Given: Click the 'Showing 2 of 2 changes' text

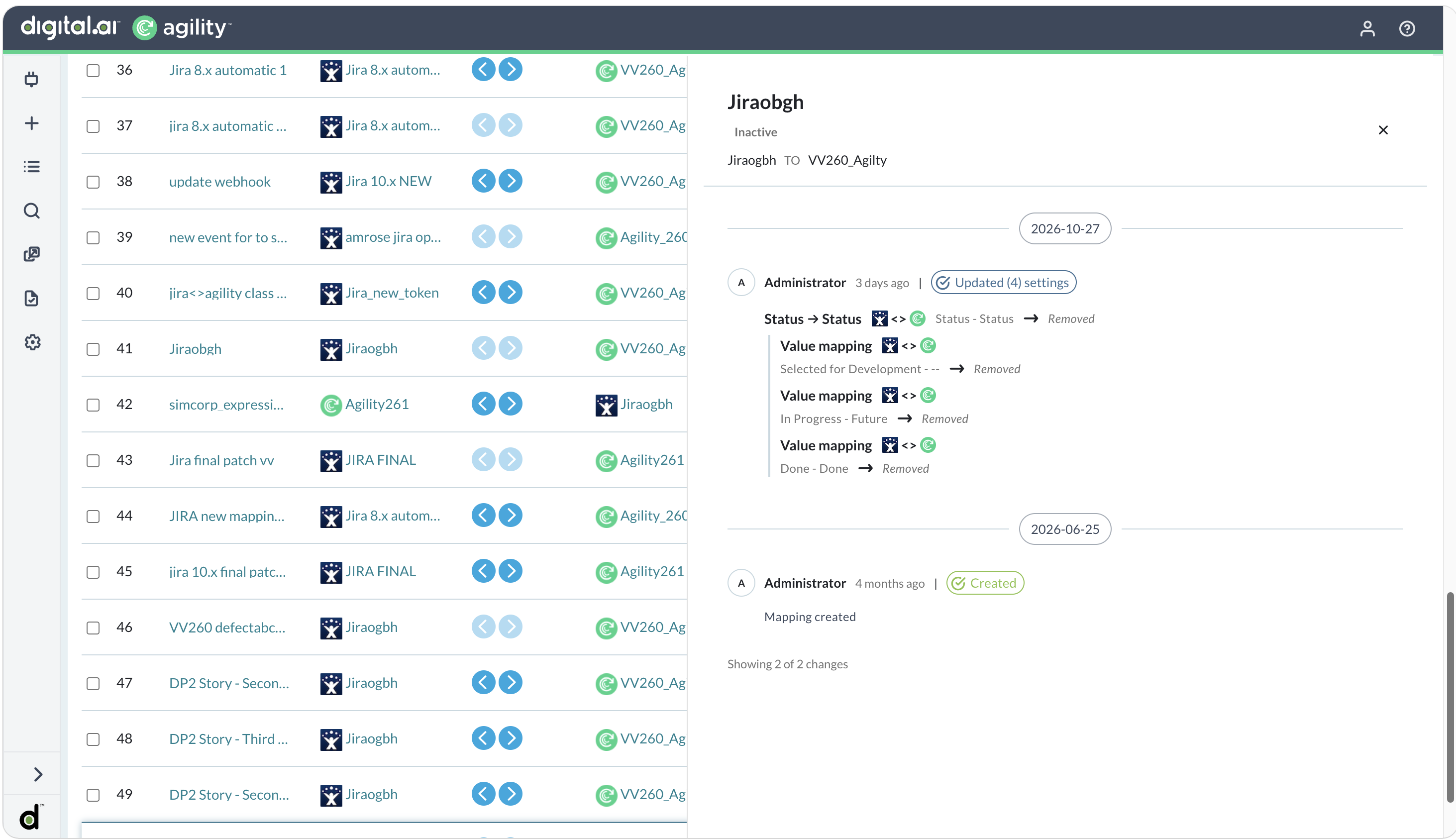Looking at the screenshot, I should click(787, 664).
